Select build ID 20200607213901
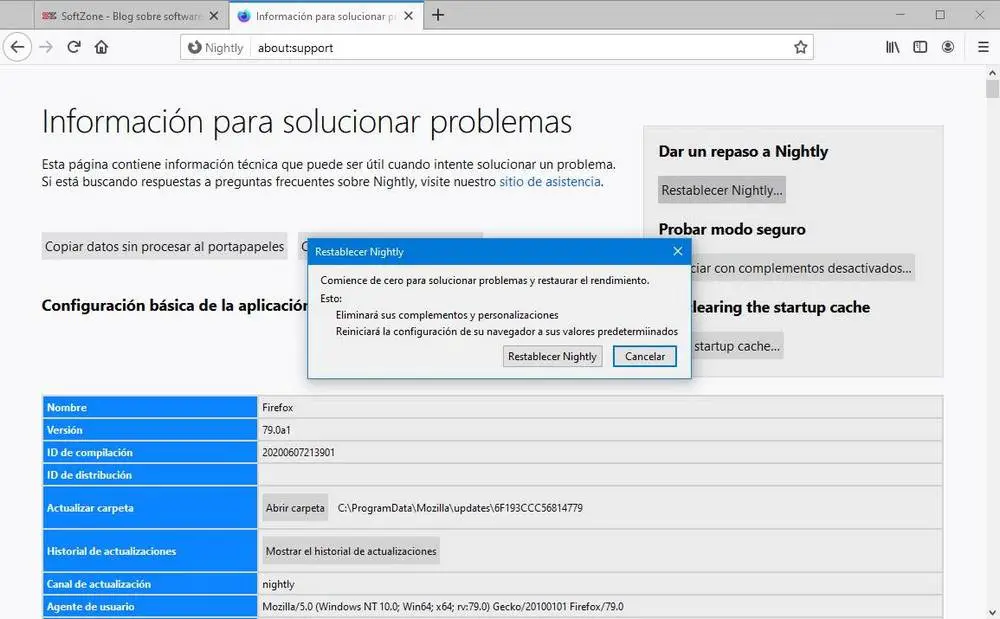Screen dimensions: 1000x619 click(x=298, y=452)
